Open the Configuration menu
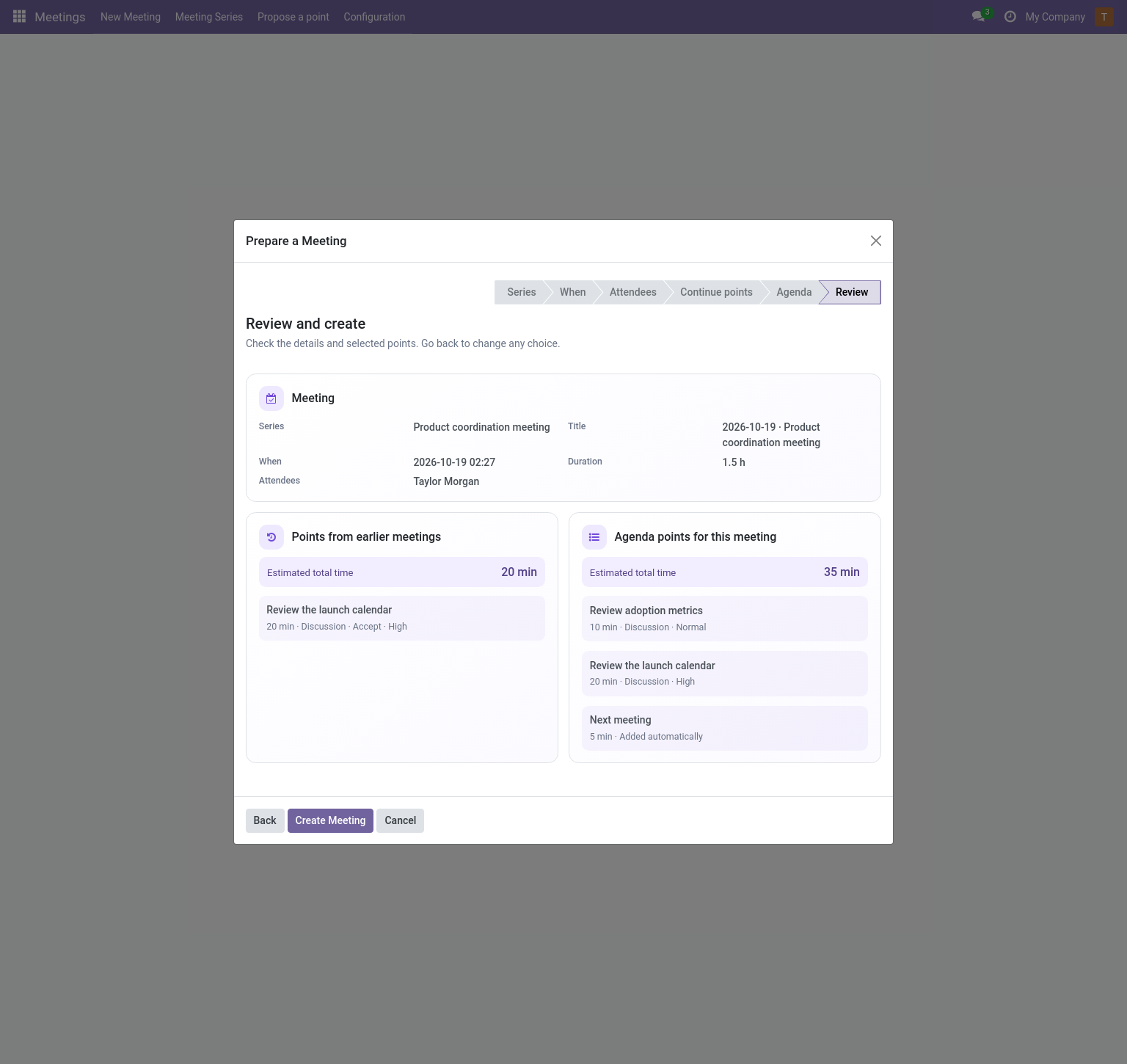This screenshot has width=1127, height=1064. (x=374, y=17)
